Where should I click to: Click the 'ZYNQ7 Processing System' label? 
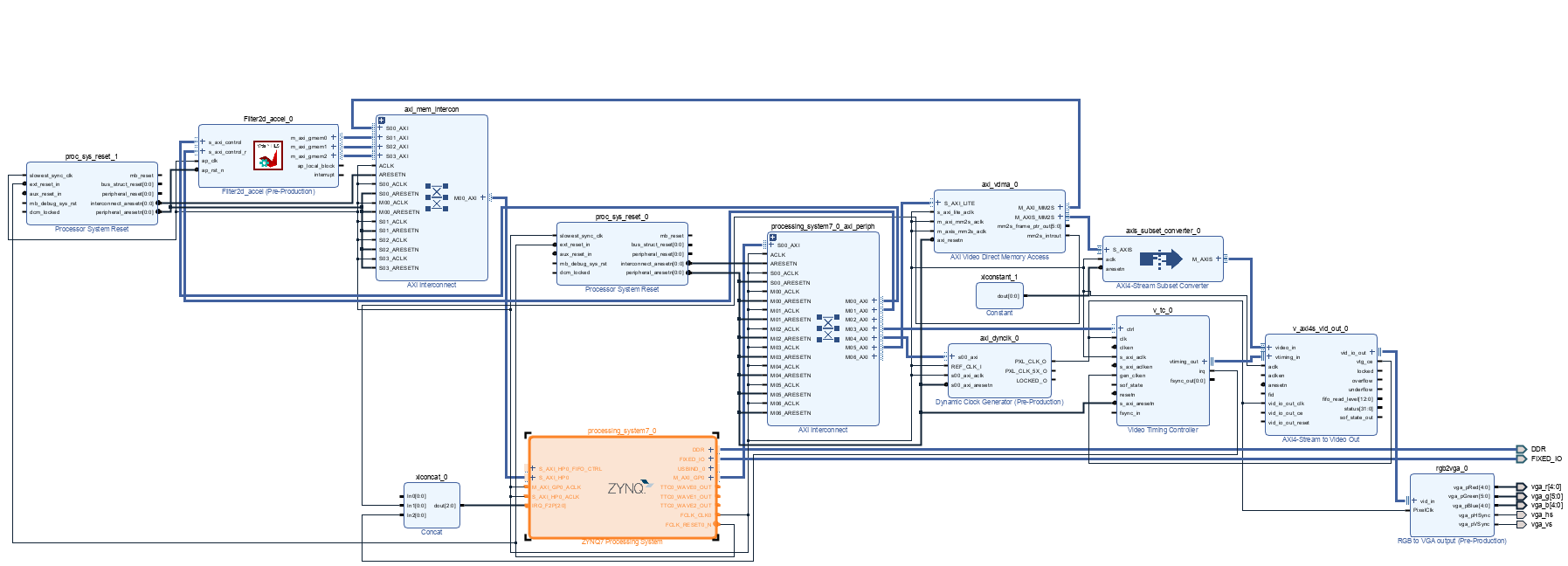(x=622, y=542)
